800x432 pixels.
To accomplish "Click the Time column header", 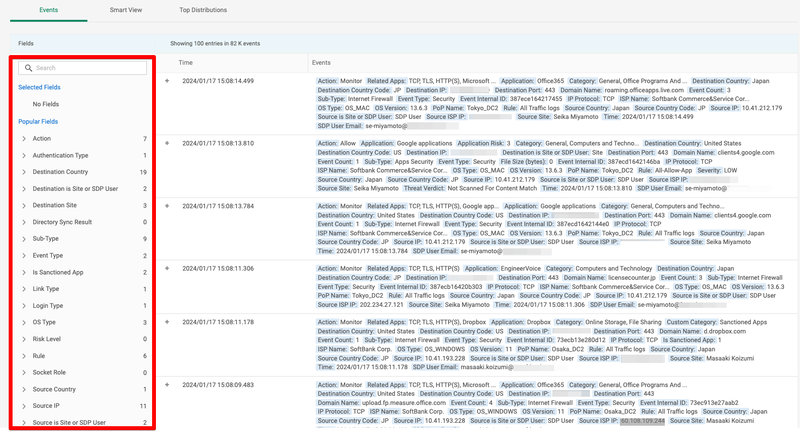I will click(186, 63).
